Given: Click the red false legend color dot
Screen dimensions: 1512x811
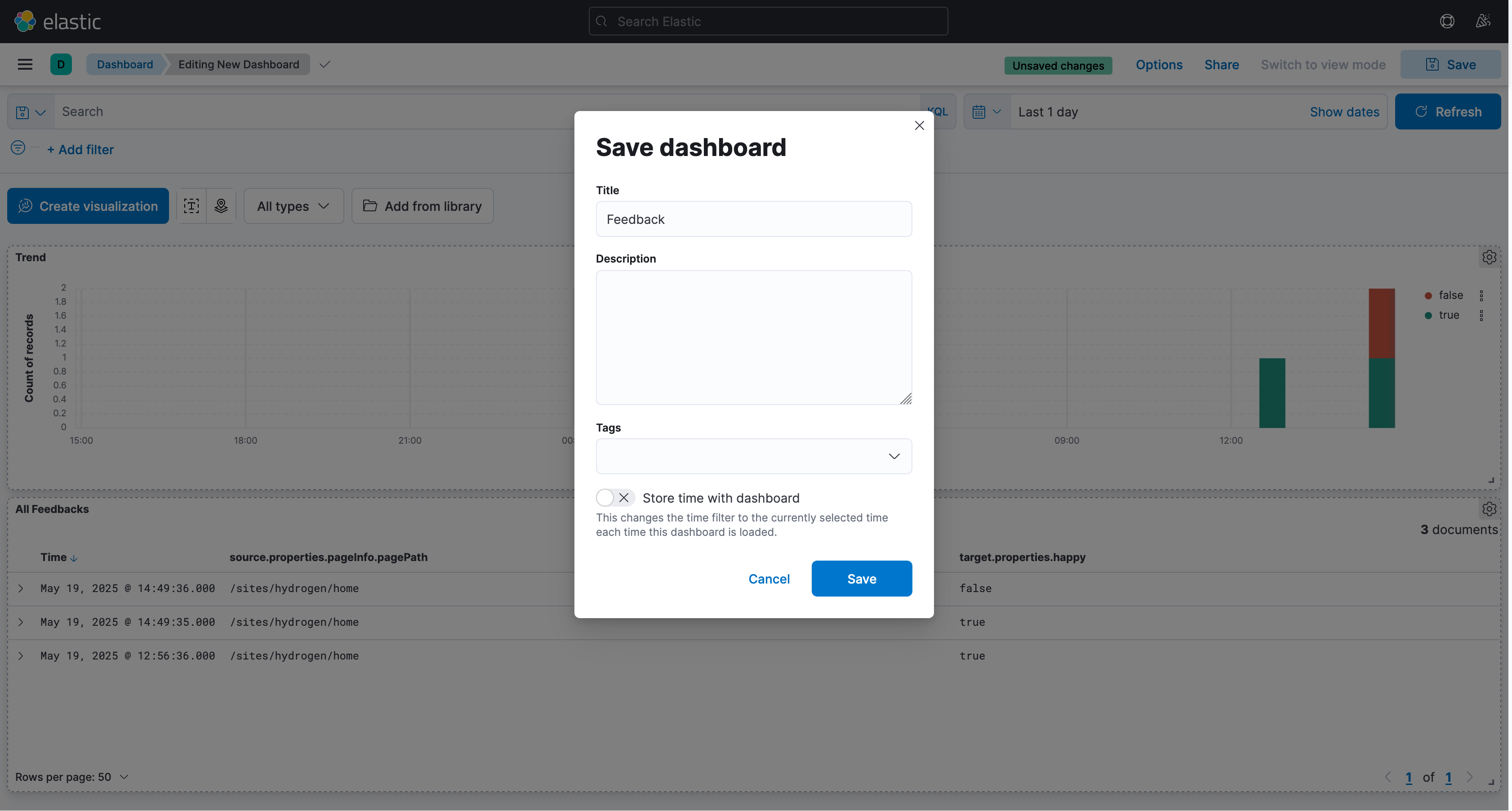Looking at the screenshot, I should coord(1428,295).
